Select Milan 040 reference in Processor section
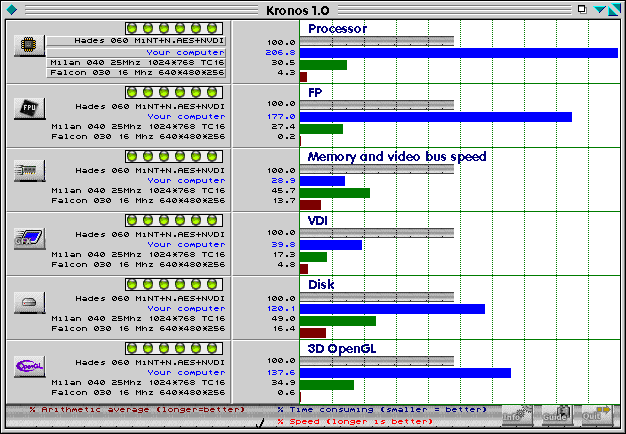Viewport: 626px width, 434px height. [137, 63]
